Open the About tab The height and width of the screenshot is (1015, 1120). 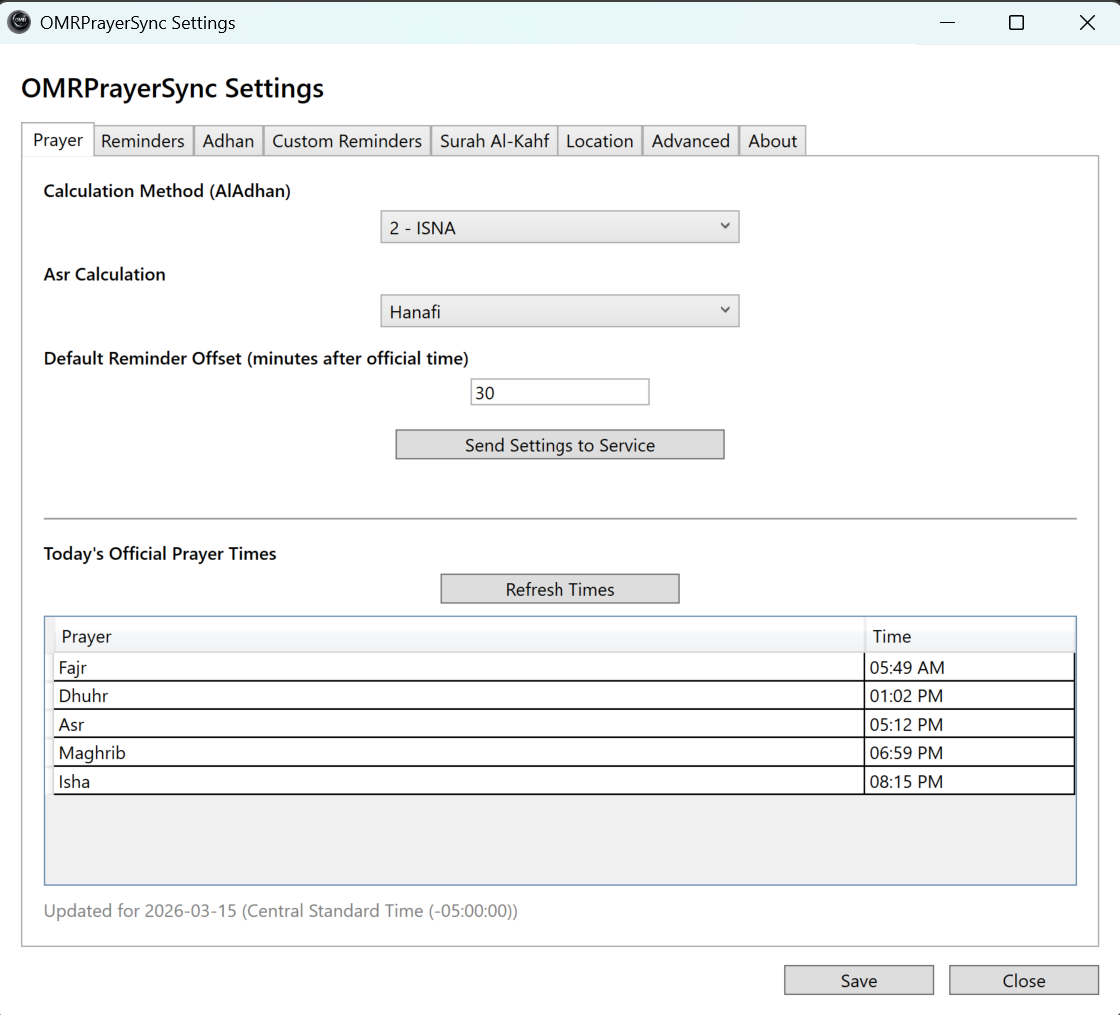pyautogui.click(x=772, y=141)
